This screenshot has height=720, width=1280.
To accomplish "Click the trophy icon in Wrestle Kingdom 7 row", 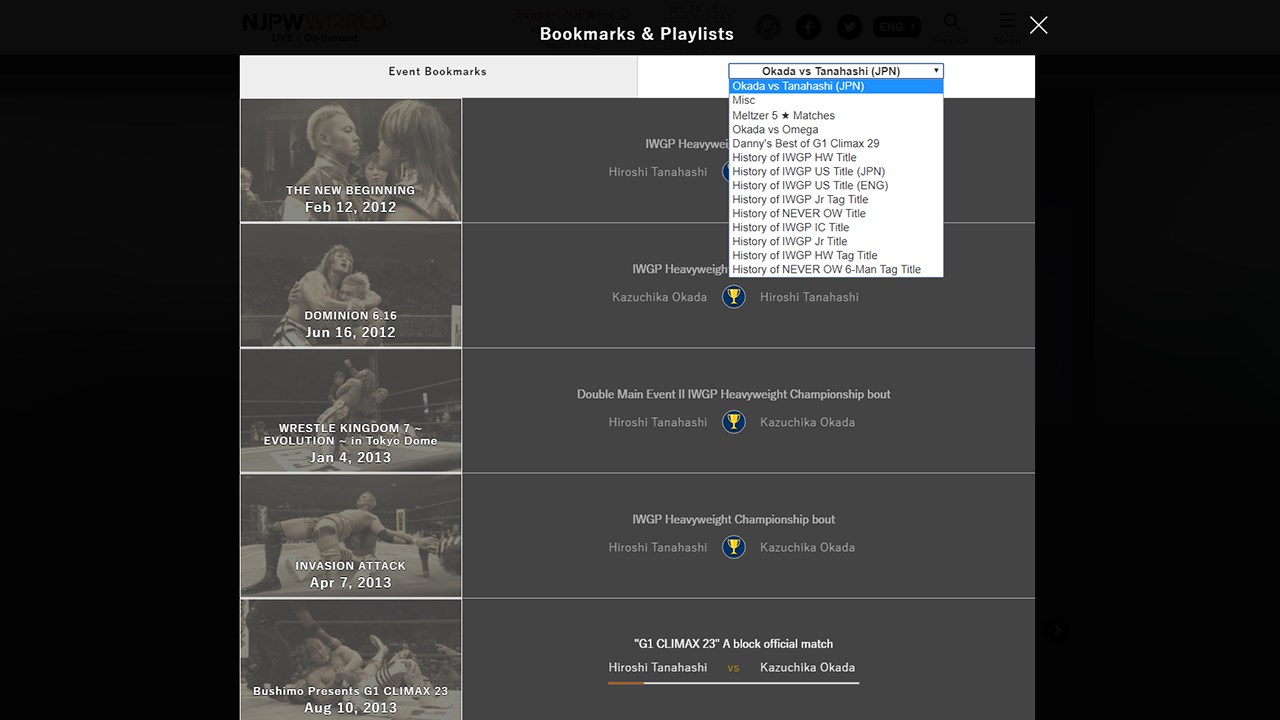I will point(734,421).
